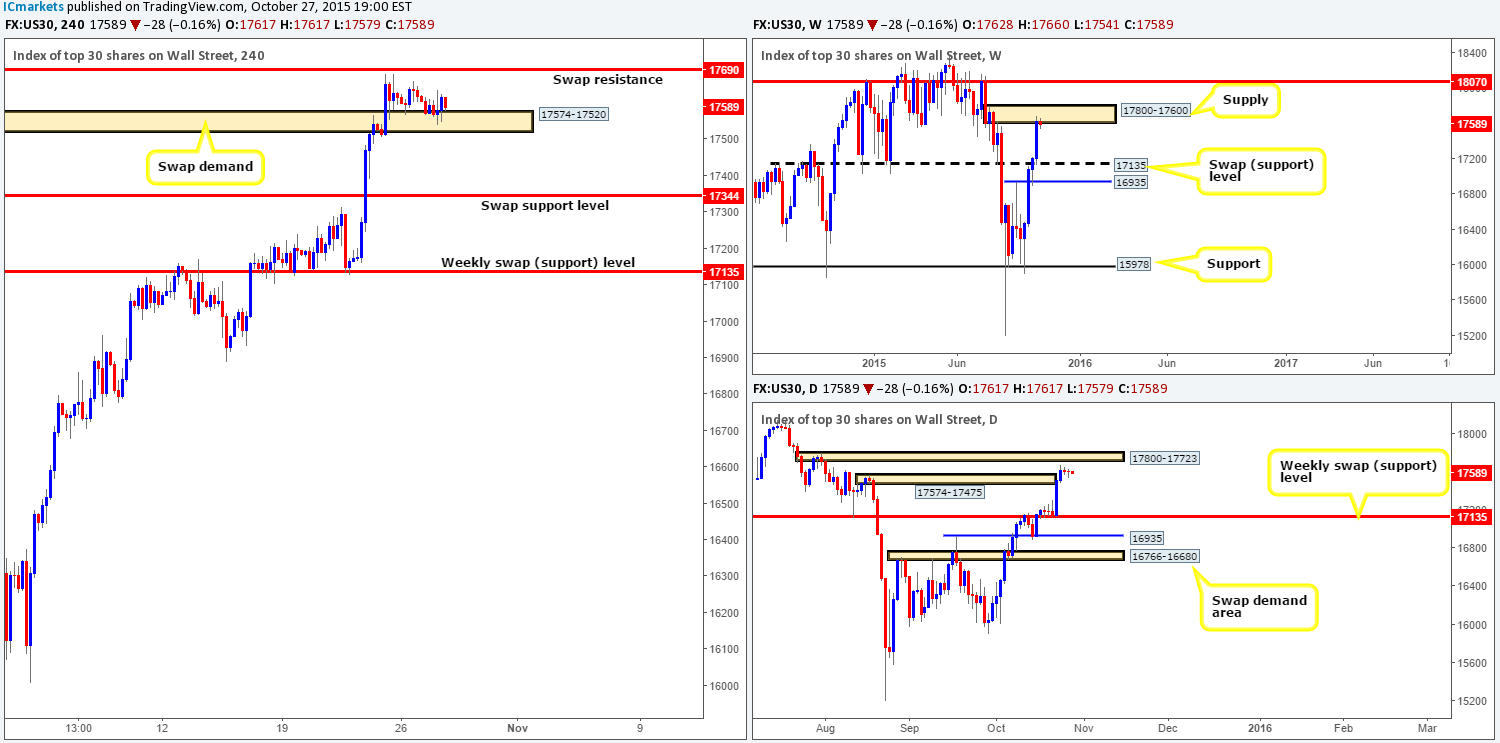Select the 'Swap support level' annotation on 240 chart
This screenshot has width=1500, height=743.
point(544,205)
